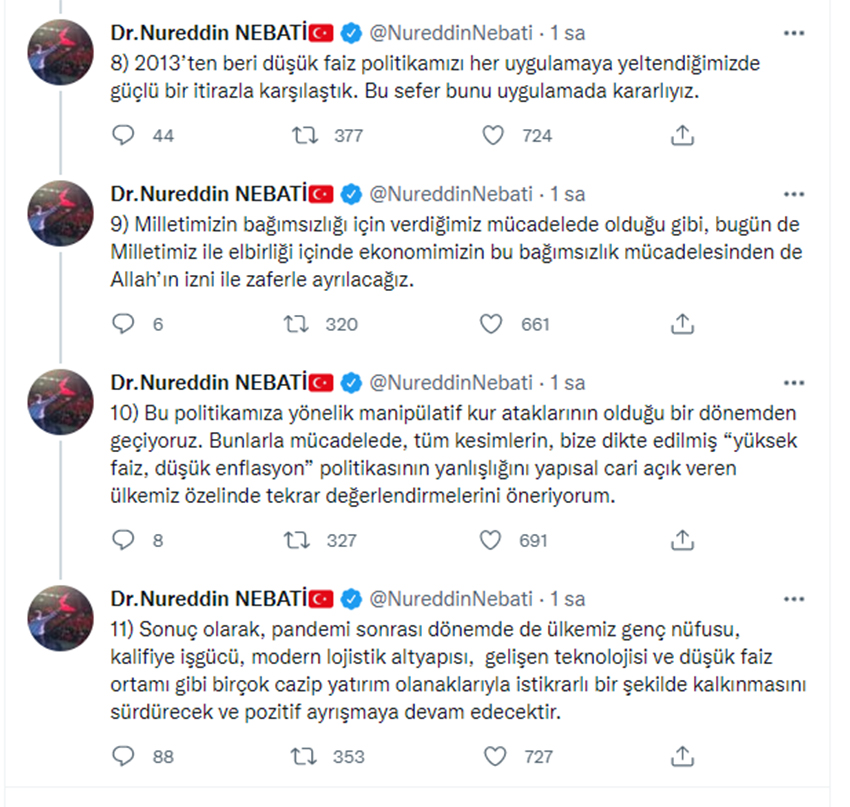Reply to tweet 11 with 88 replies
The image size is (850, 807).
pyautogui.click(x=123, y=756)
